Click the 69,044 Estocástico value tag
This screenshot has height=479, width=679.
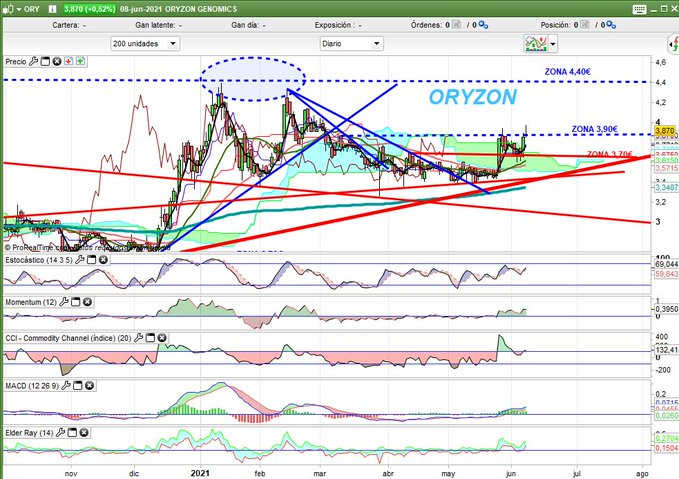[666, 264]
